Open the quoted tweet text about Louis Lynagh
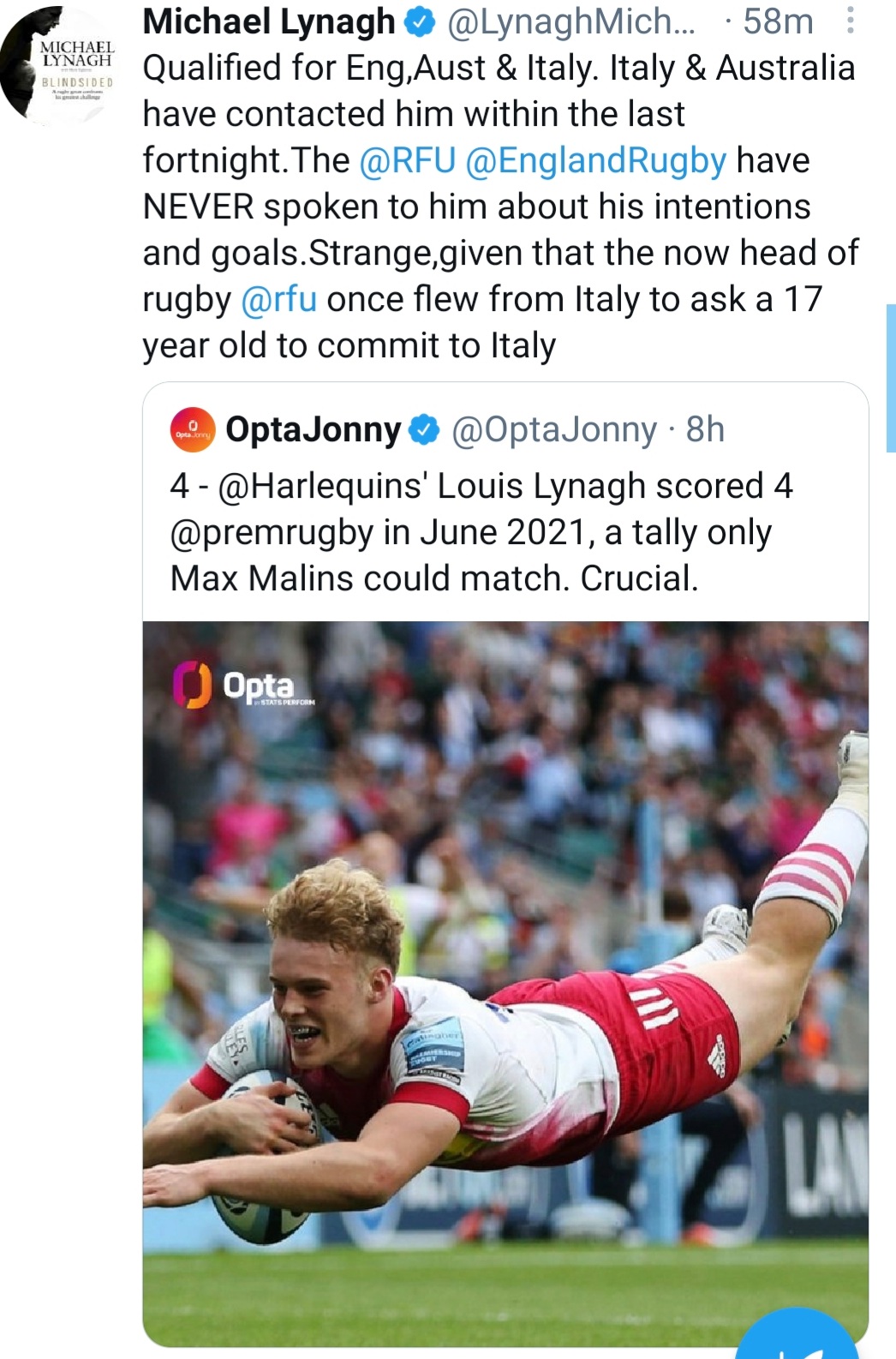This screenshot has width=896, height=1359. (481, 532)
